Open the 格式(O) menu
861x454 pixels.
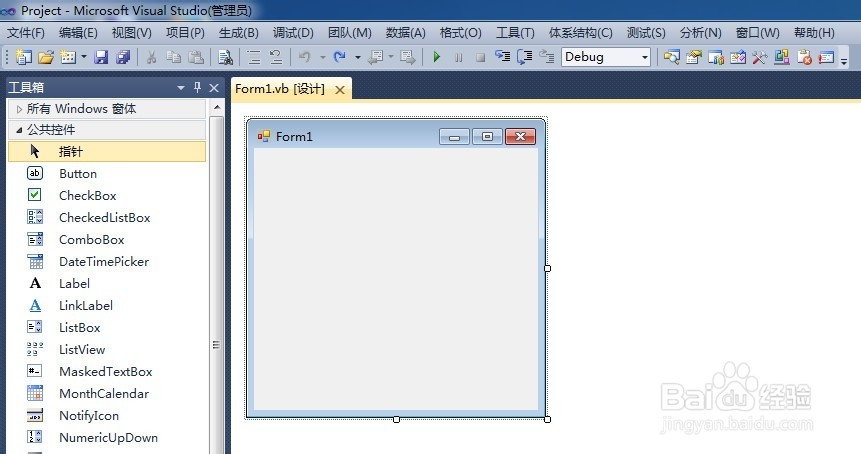tap(460, 33)
